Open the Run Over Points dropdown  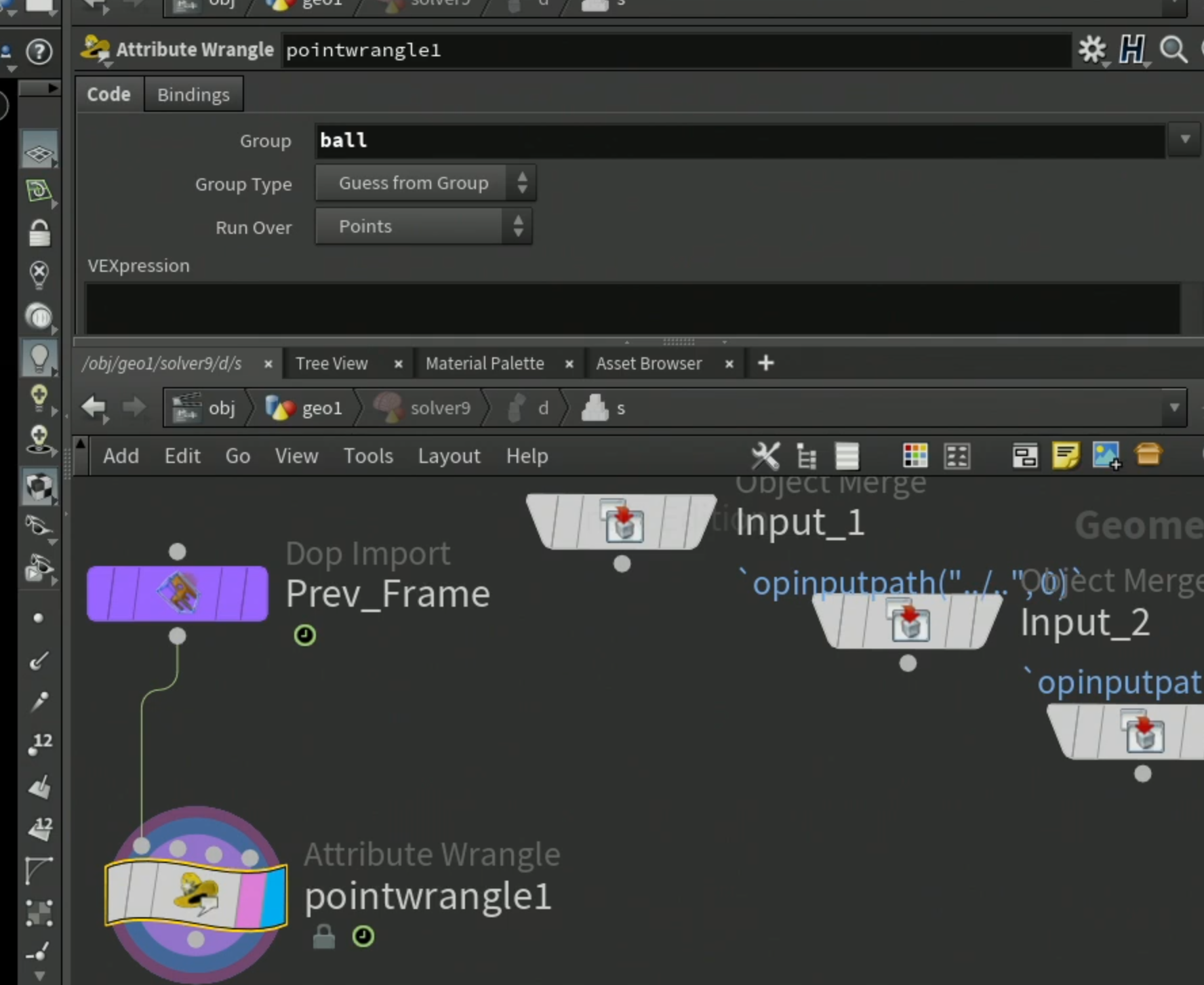pyautogui.click(x=423, y=226)
